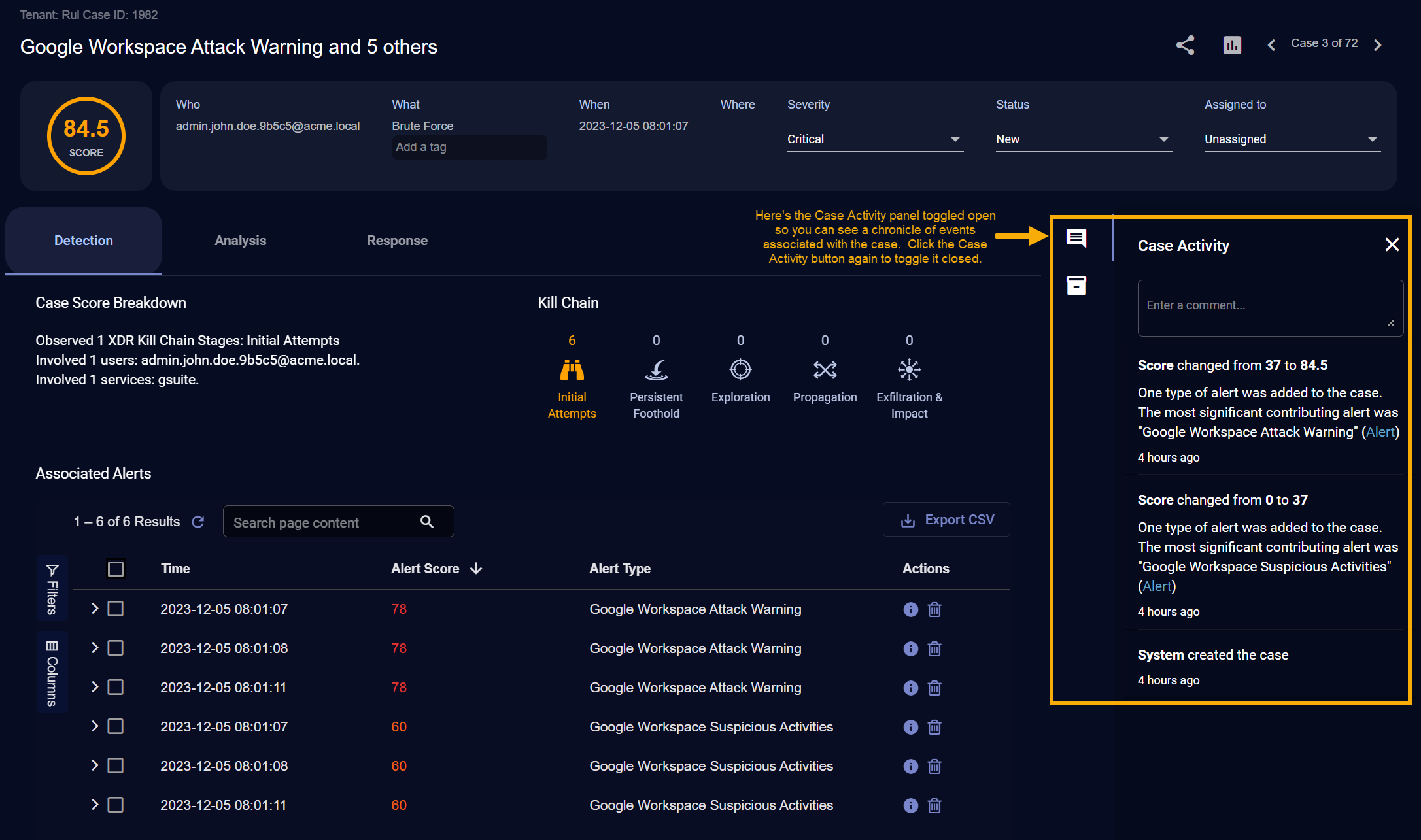The height and width of the screenshot is (840, 1421).
Task: Open the Assigned to dropdown
Action: [x=1292, y=139]
